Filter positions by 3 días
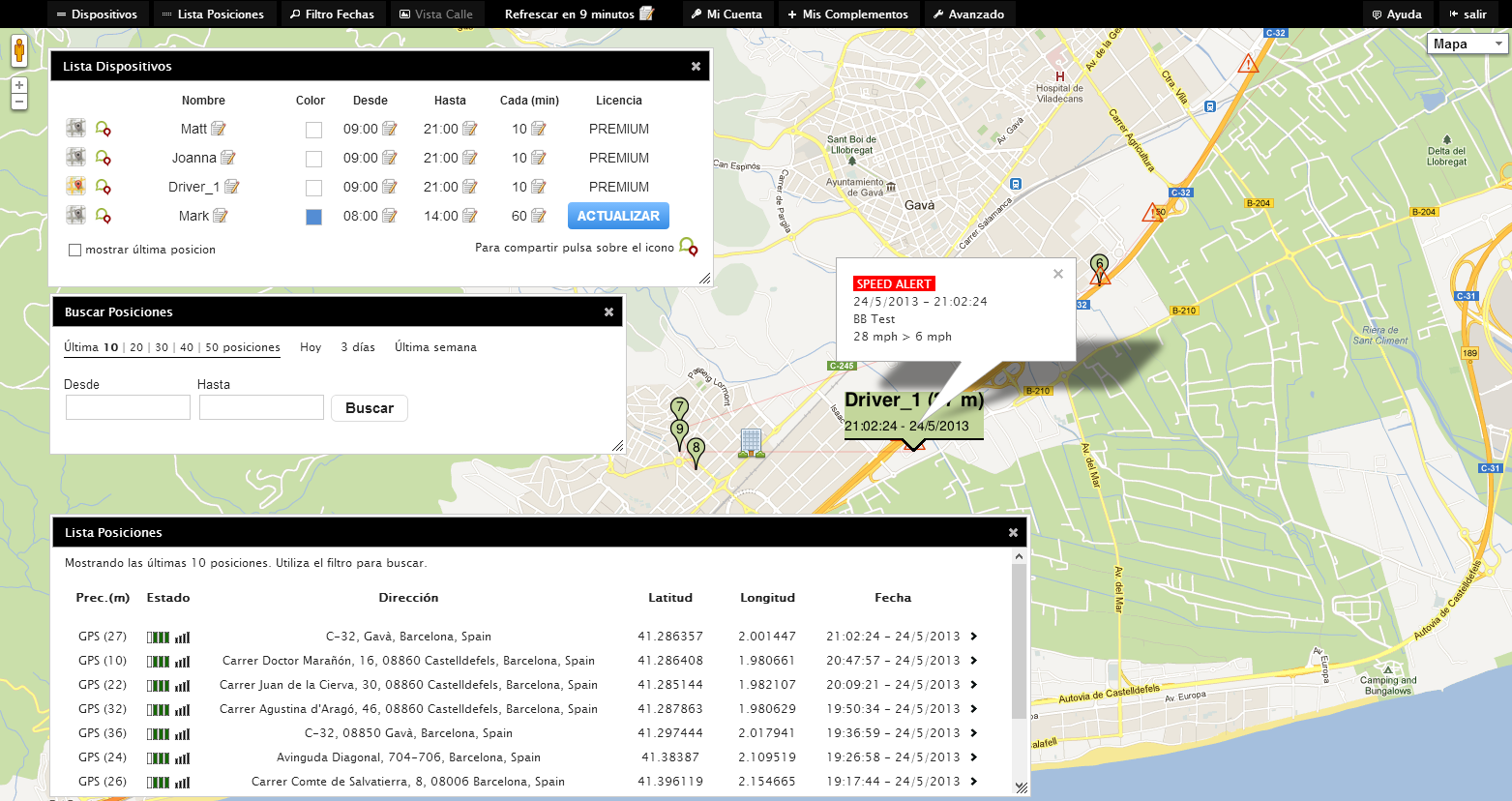Image resolution: width=1512 pixels, height=801 pixels. coord(358,347)
